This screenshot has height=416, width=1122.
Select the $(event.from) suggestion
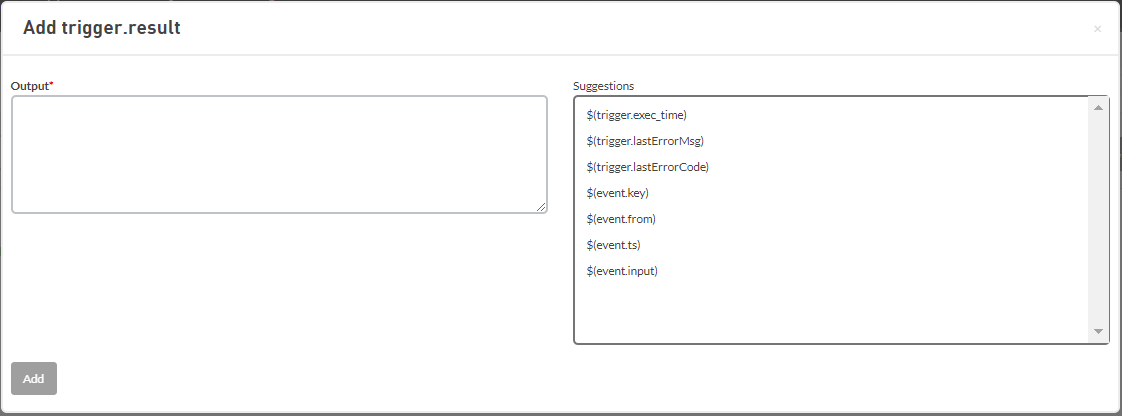pos(620,218)
